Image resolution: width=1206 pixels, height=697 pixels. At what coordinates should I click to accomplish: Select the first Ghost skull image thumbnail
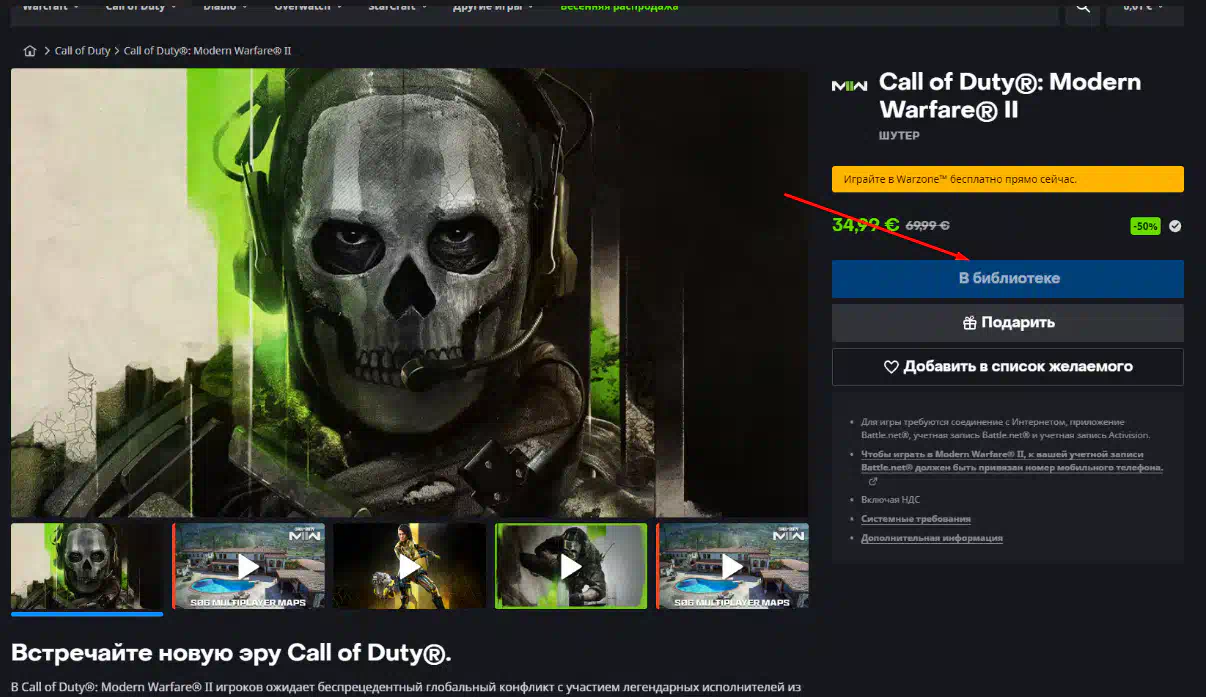[x=87, y=566]
